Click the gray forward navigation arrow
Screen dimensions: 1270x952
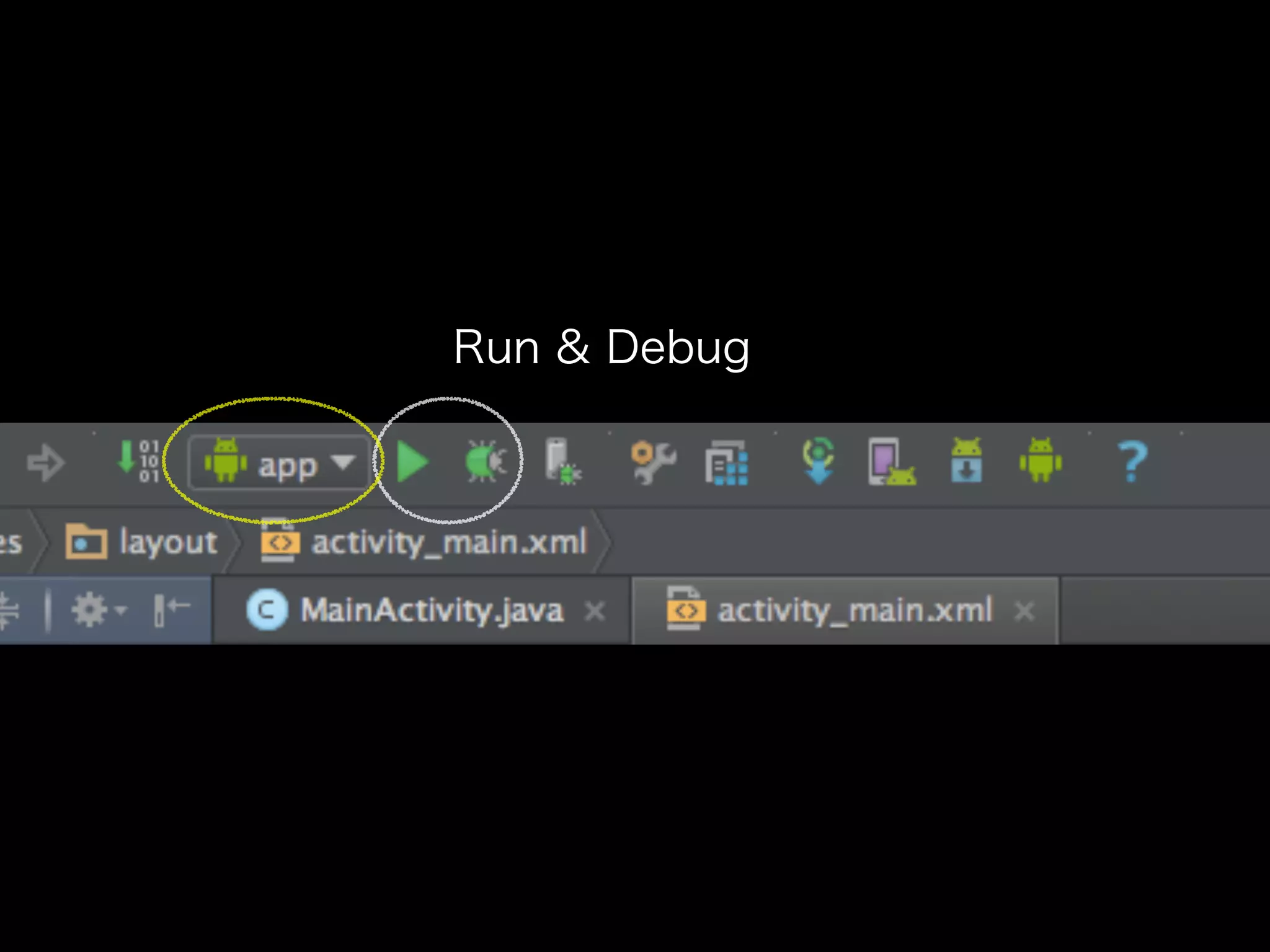46,462
